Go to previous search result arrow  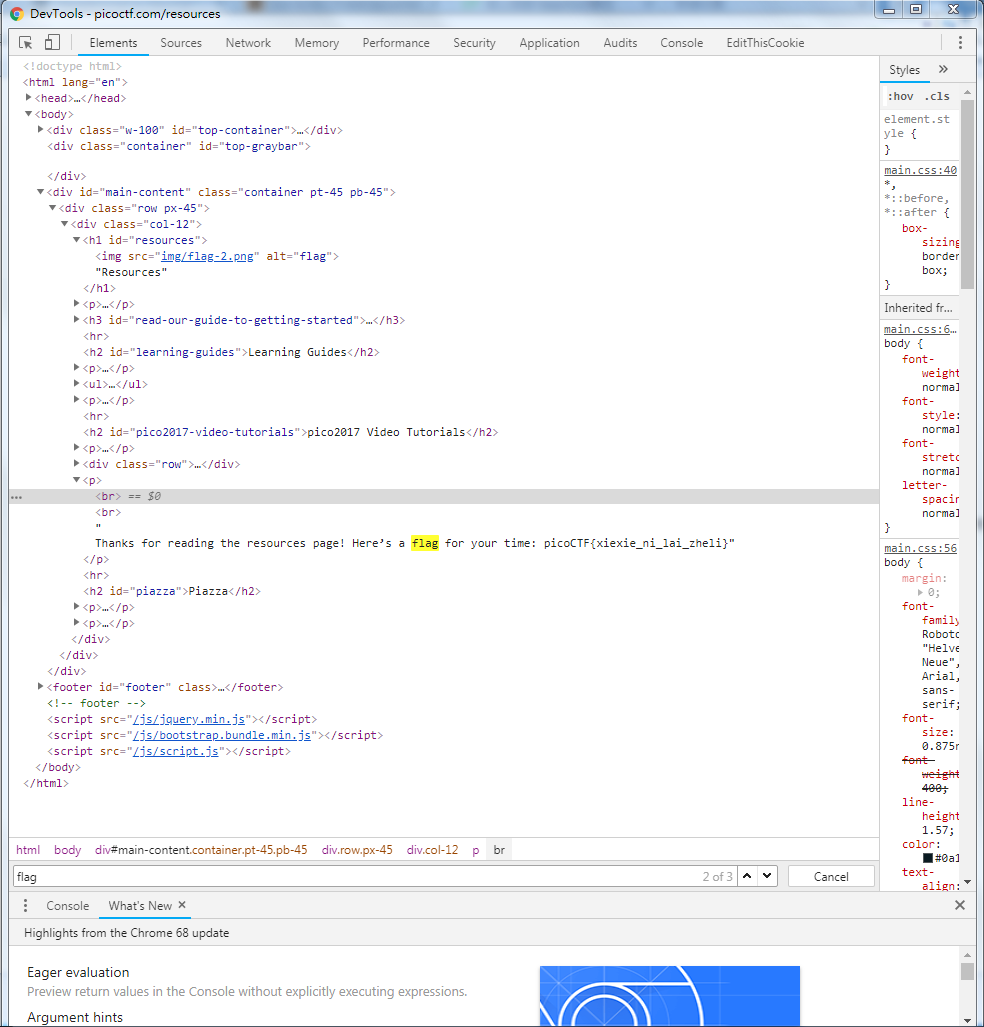(747, 876)
